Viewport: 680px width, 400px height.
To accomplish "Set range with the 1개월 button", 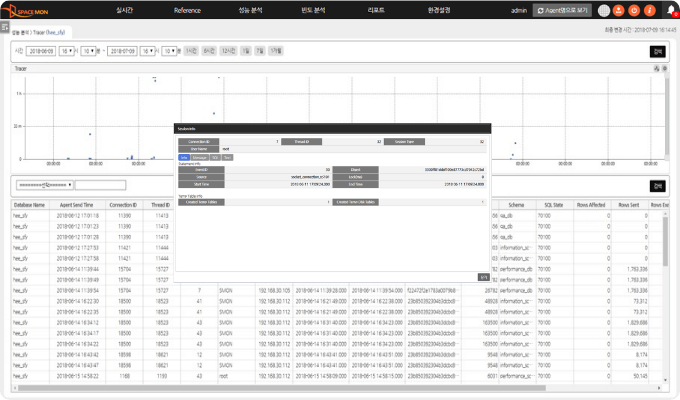I will click(x=276, y=51).
